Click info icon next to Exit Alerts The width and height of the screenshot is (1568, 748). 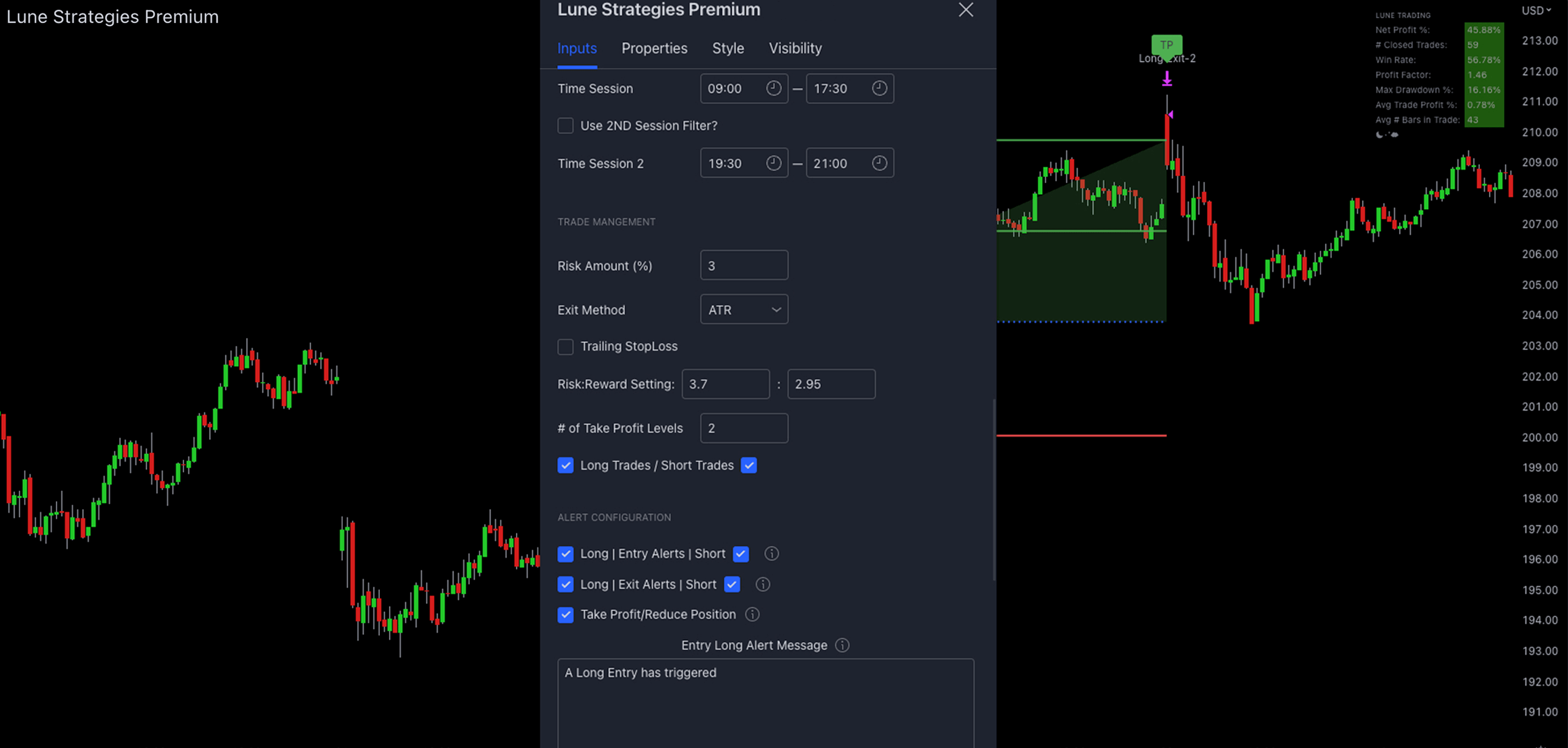point(763,585)
